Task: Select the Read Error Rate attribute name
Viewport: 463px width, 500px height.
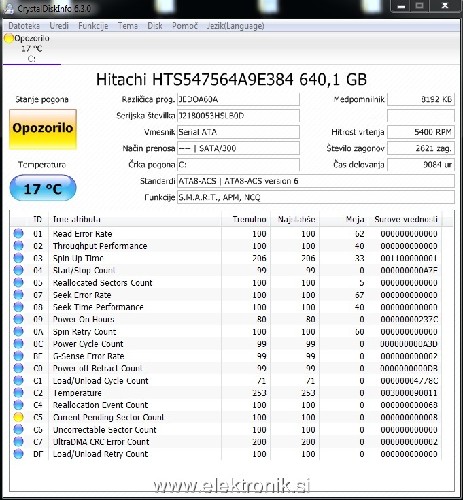Action: pos(82,234)
